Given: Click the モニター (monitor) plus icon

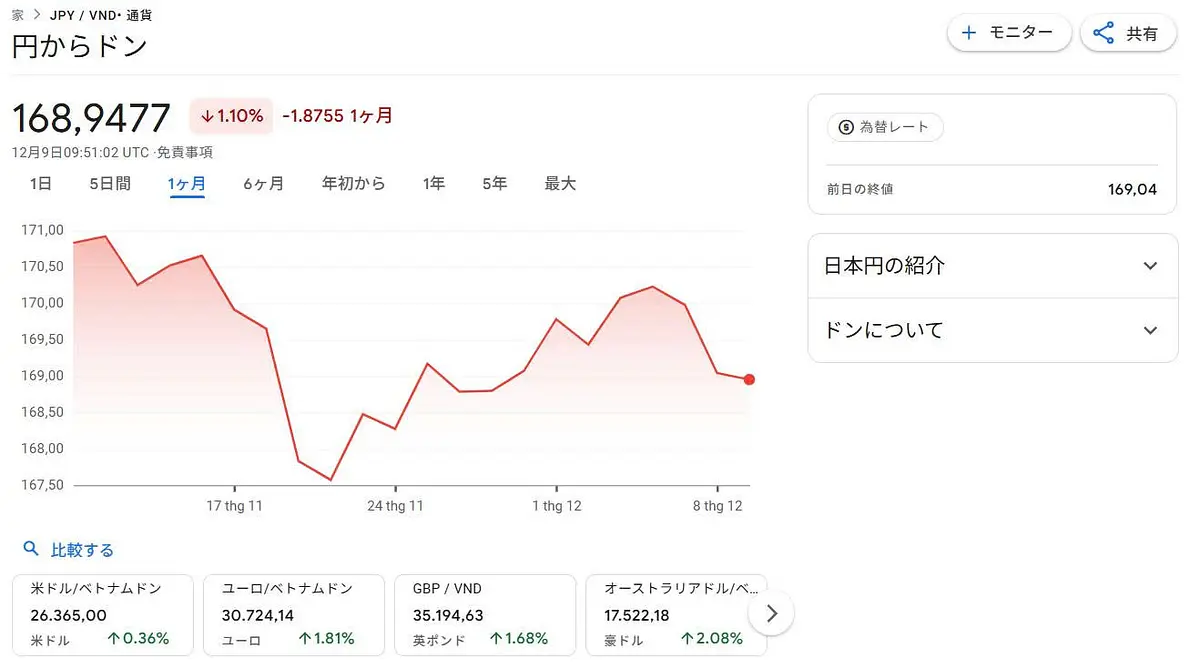Looking at the screenshot, I should [x=969, y=32].
